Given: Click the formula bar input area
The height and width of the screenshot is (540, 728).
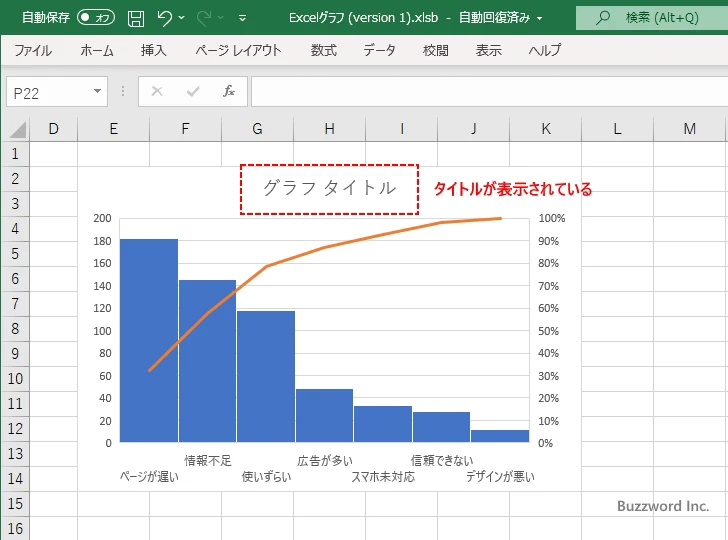Looking at the screenshot, I should [x=489, y=92].
